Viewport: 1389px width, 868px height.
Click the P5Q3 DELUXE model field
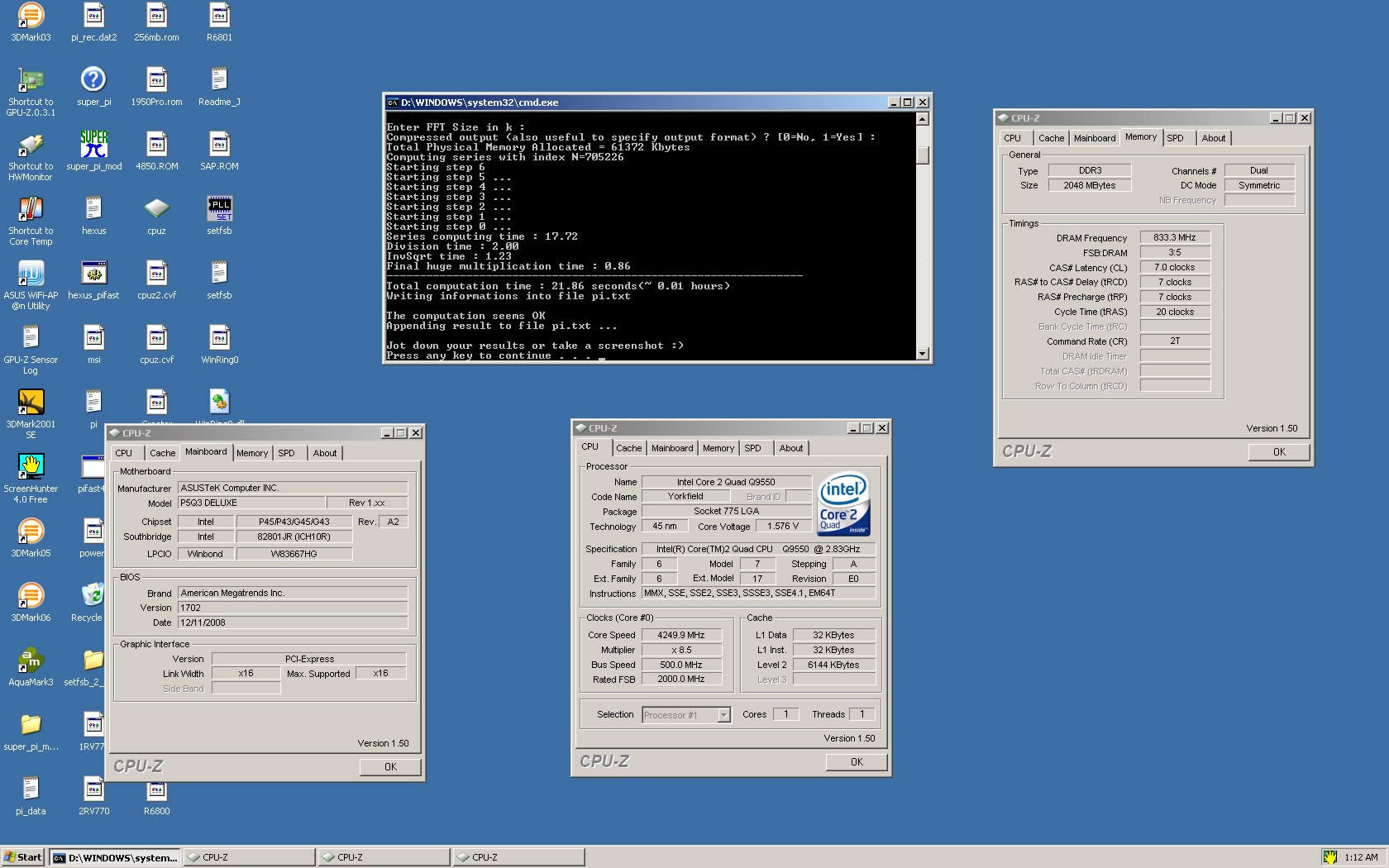251,503
